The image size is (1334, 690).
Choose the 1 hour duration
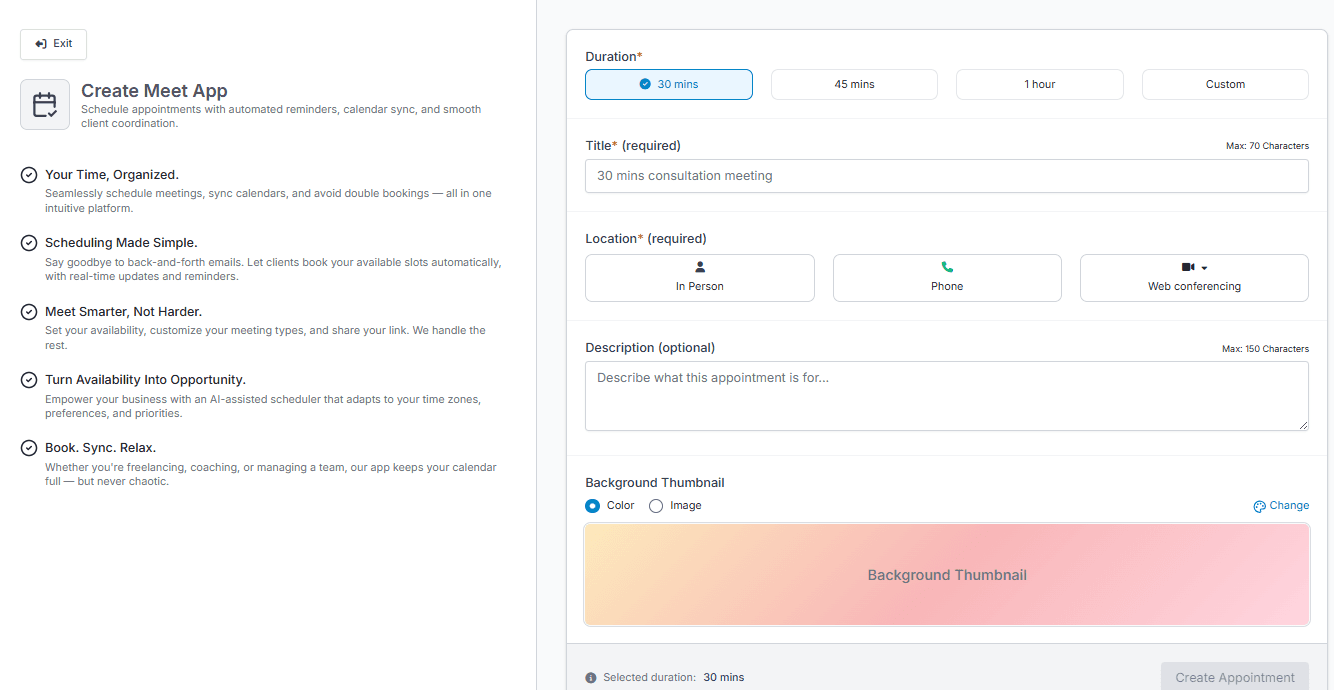(x=1039, y=85)
